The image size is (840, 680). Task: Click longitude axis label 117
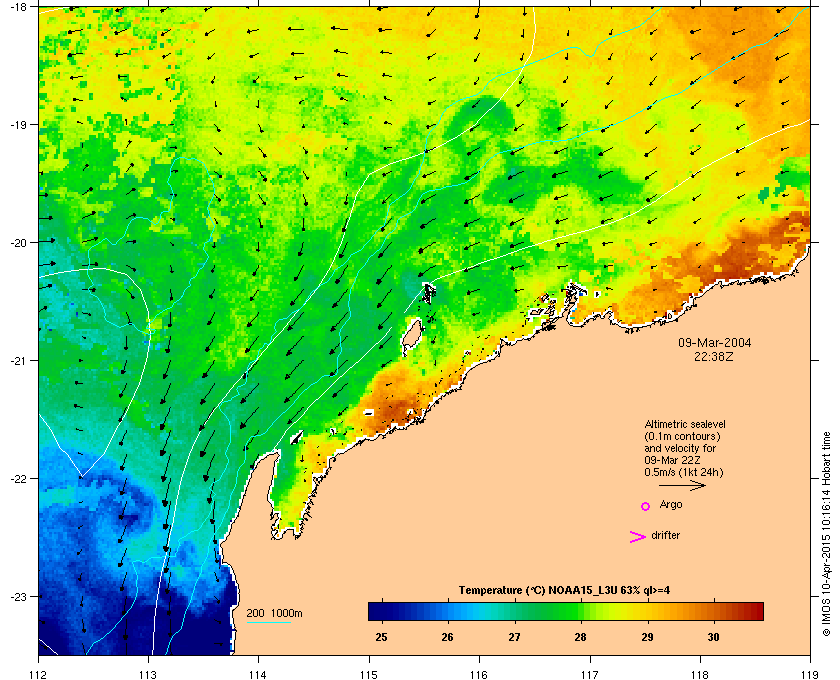click(x=589, y=675)
